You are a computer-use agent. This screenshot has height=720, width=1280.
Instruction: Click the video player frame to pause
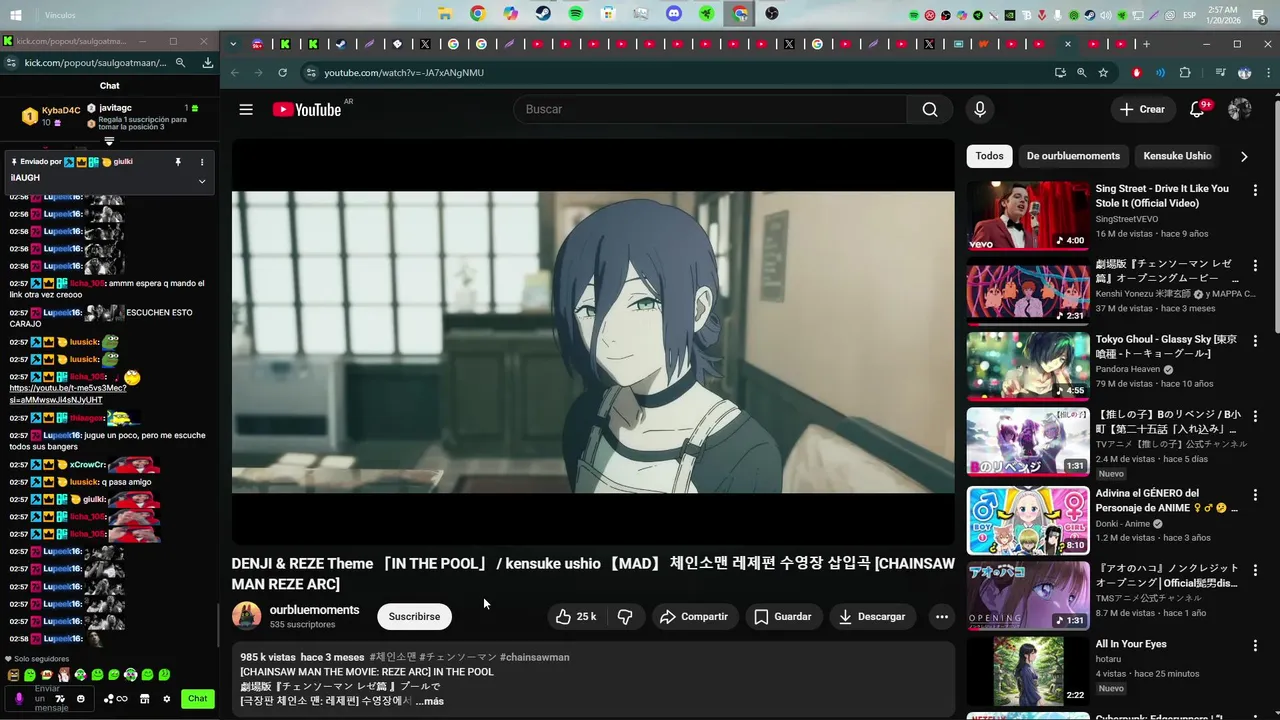pyautogui.click(x=593, y=342)
